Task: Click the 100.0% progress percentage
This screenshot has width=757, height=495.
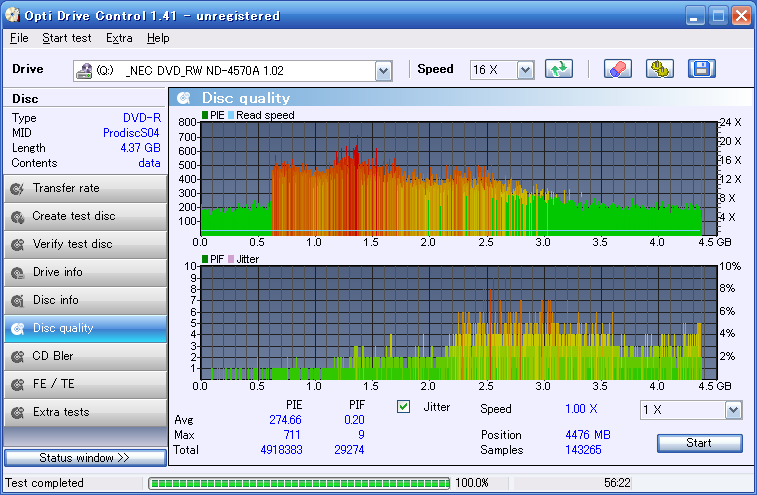Action: coord(472,483)
